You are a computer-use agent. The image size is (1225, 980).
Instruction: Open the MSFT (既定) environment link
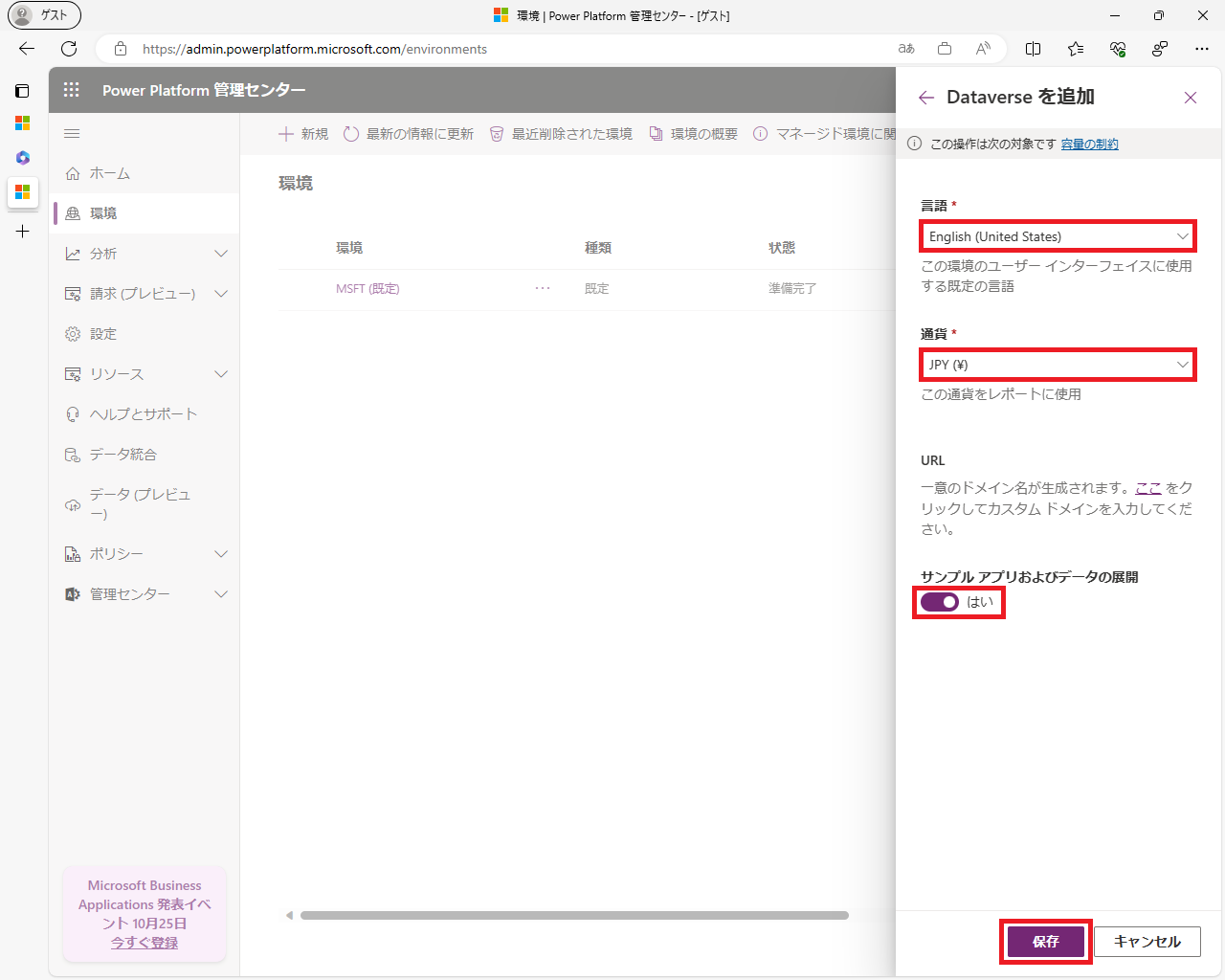click(x=367, y=288)
